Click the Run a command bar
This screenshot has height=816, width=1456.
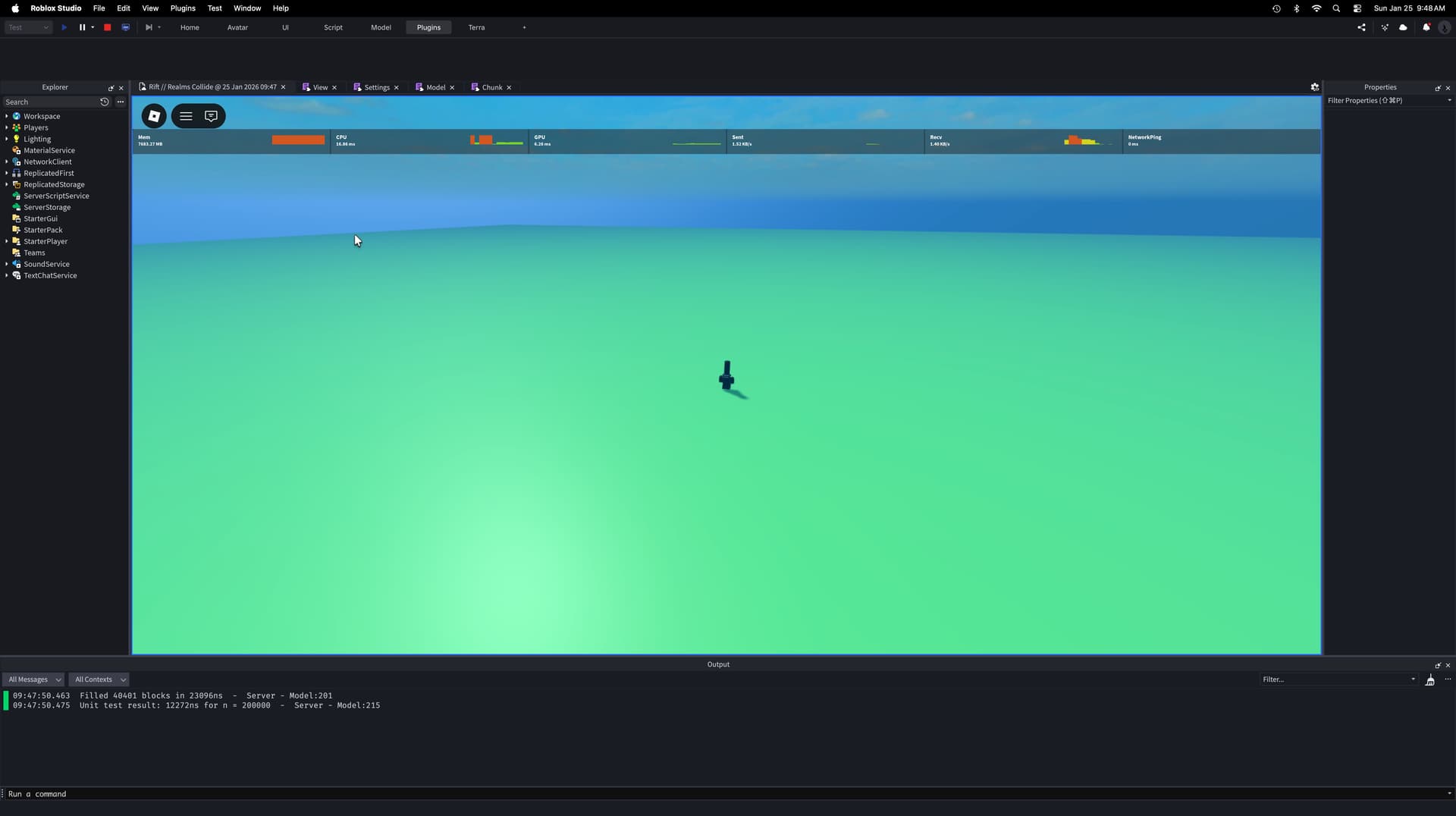724,794
